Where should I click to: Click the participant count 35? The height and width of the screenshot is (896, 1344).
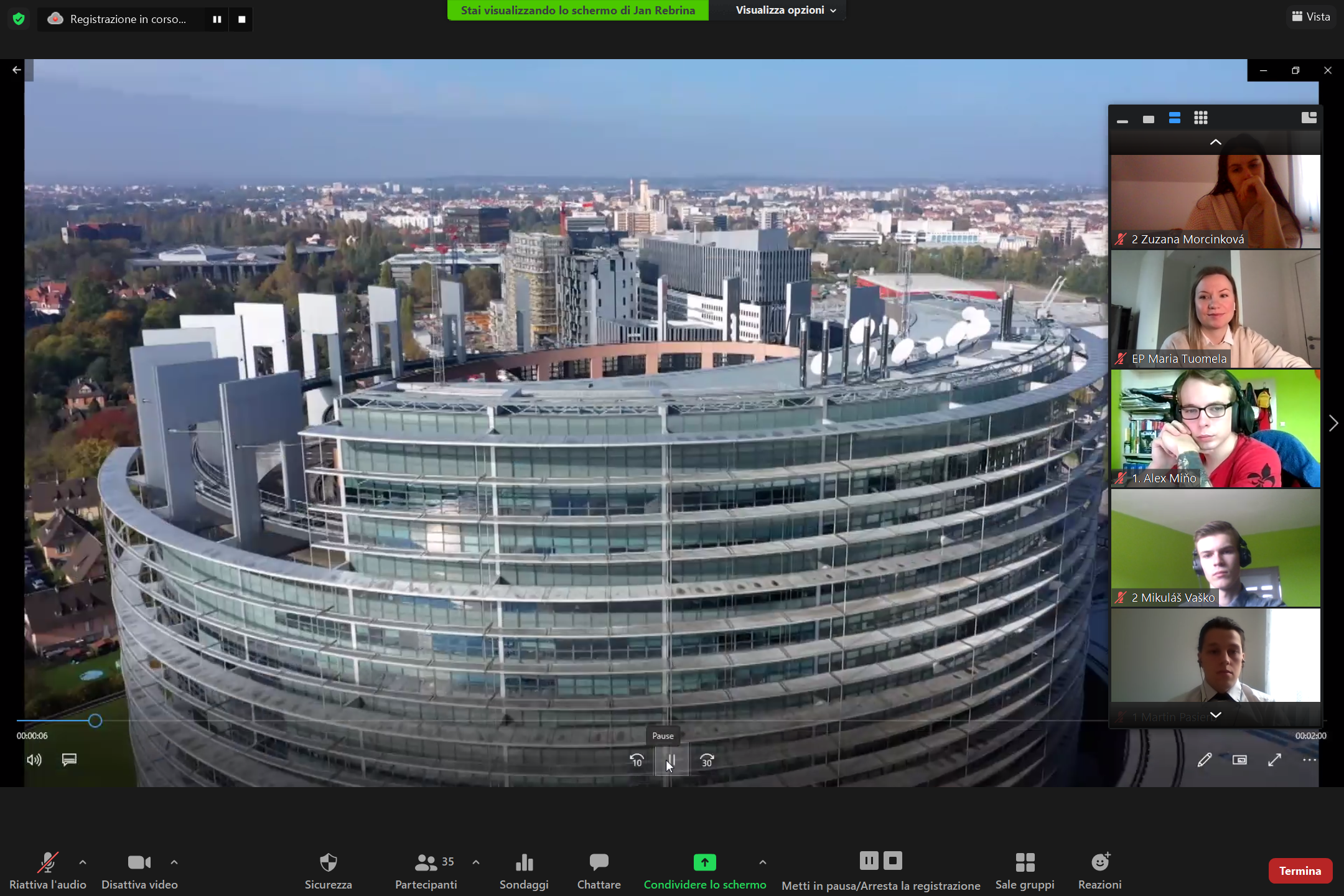tap(448, 862)
